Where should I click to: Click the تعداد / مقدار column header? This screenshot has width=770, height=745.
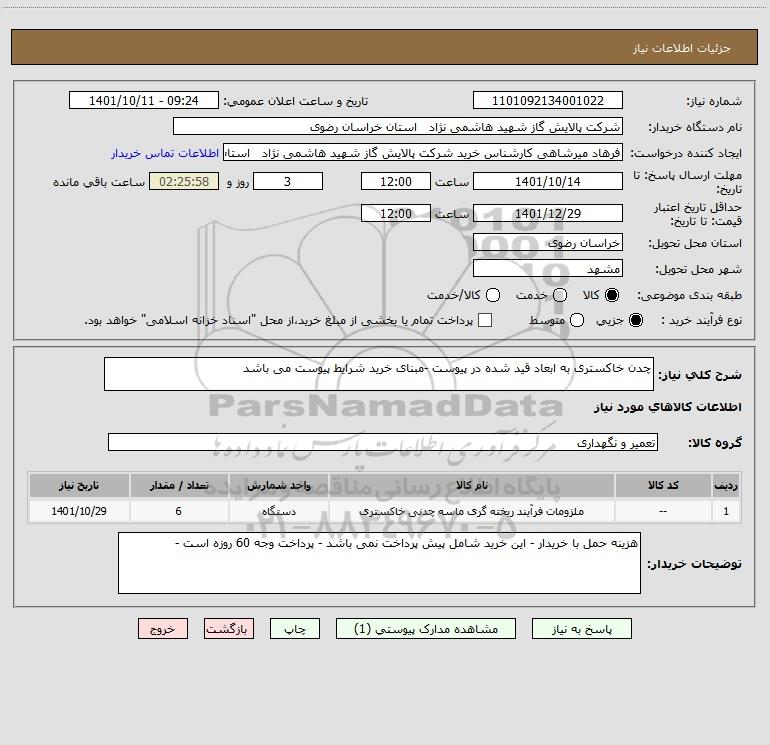[x=179, y=485]
